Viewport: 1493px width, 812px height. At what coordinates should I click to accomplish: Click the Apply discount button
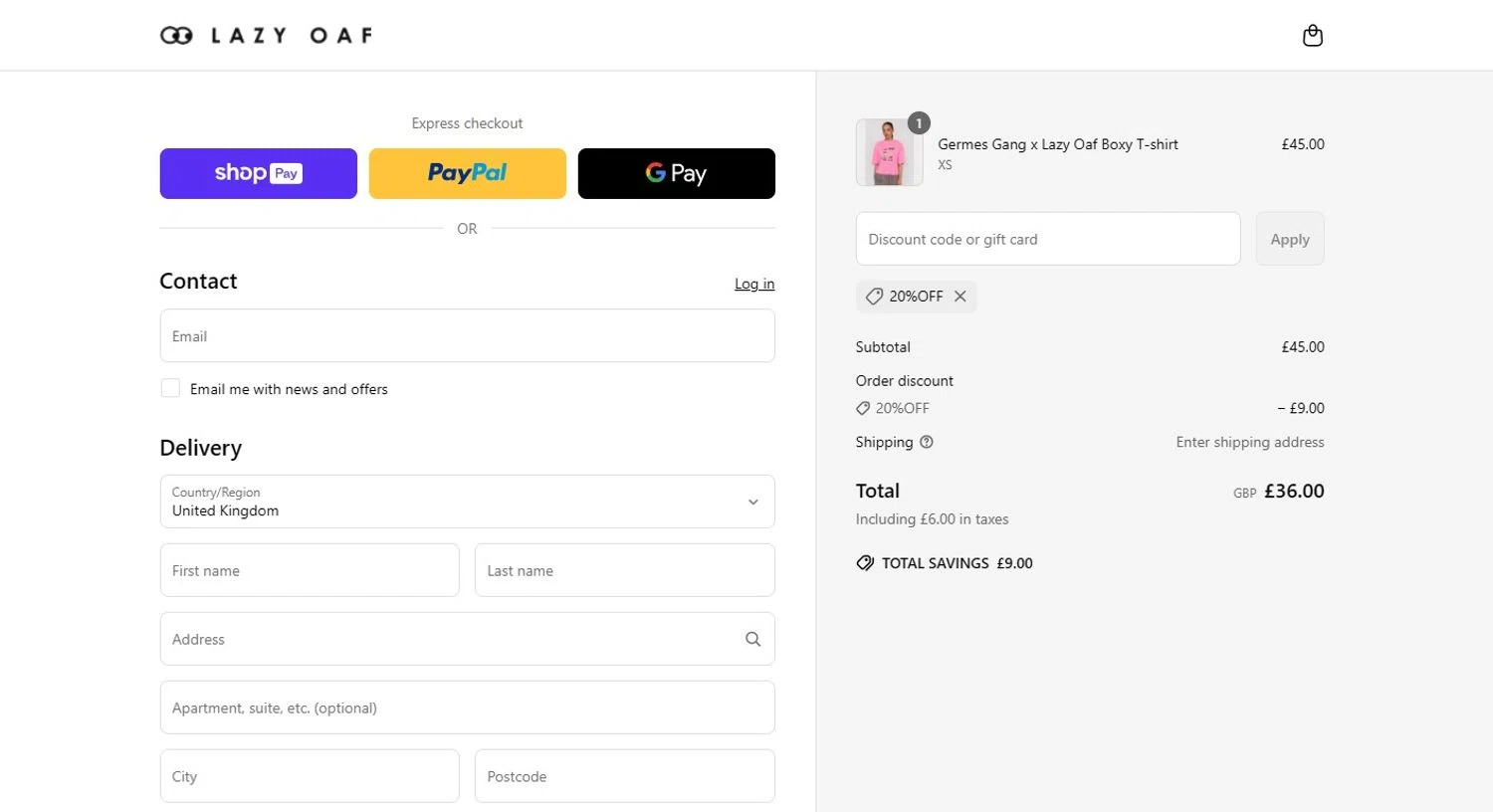coord(1290,239)
